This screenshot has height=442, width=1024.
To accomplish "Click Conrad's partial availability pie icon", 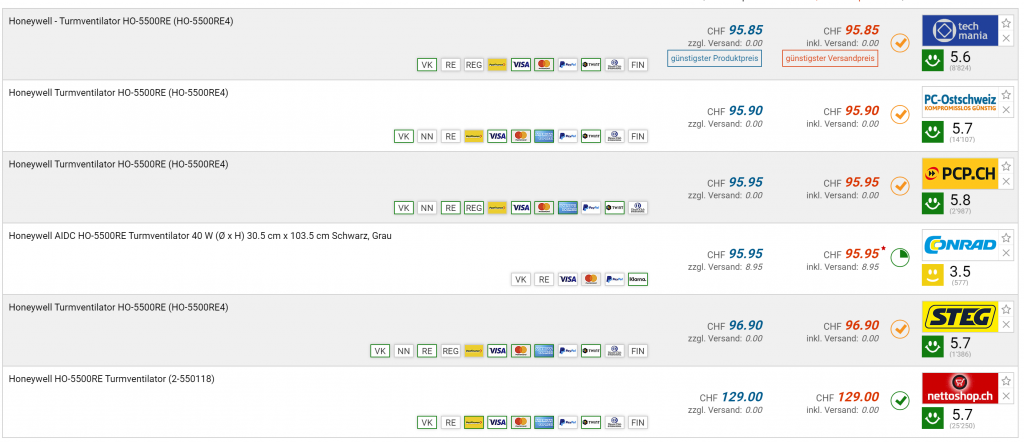I will (899, 255).
